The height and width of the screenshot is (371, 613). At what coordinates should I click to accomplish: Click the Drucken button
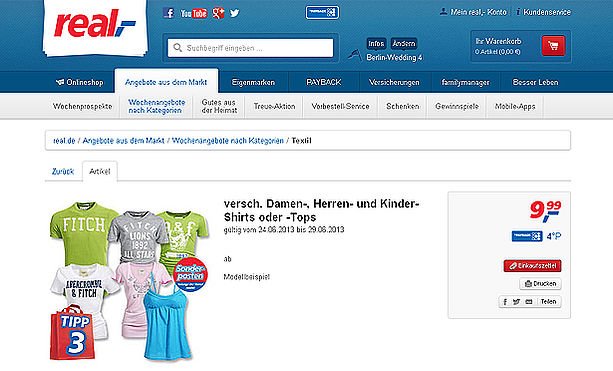point(541,284)
